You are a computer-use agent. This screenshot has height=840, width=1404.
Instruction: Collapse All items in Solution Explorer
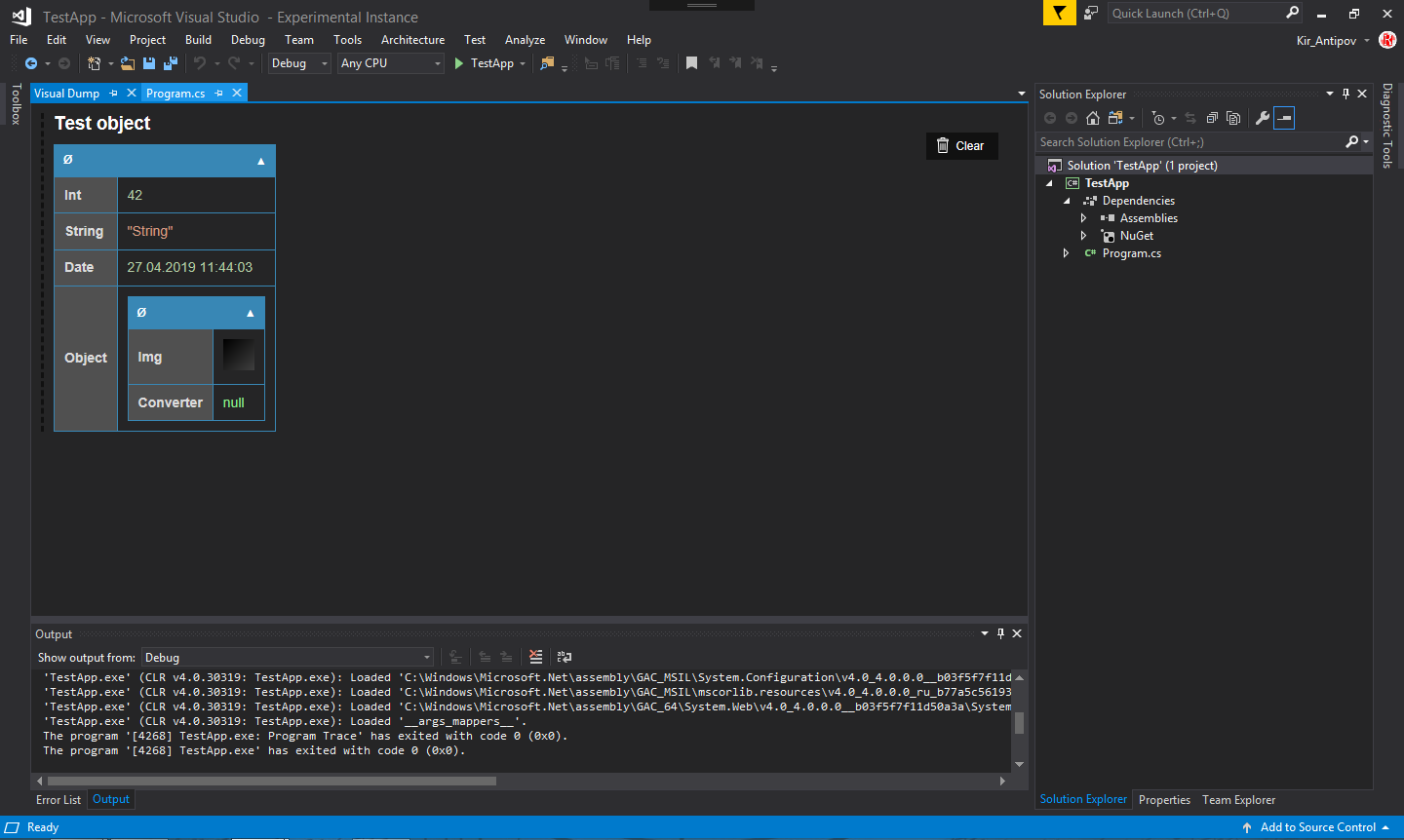point(1212,118)
